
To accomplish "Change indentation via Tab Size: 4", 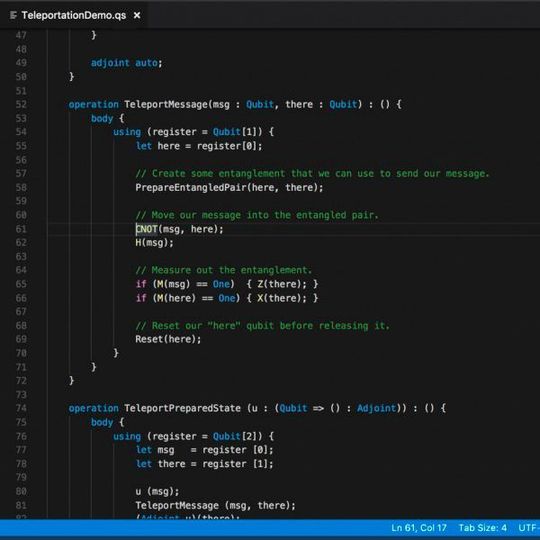I will pos(482,528).
